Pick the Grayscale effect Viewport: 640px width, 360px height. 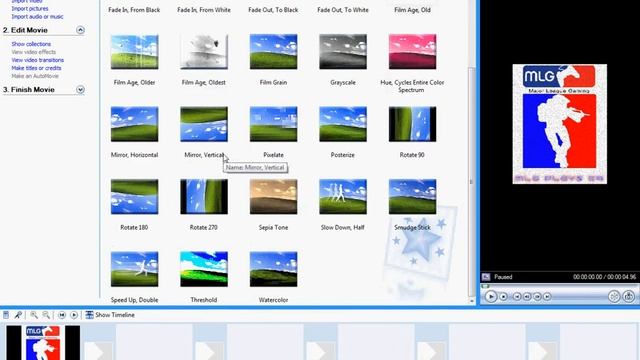[343, 52]
